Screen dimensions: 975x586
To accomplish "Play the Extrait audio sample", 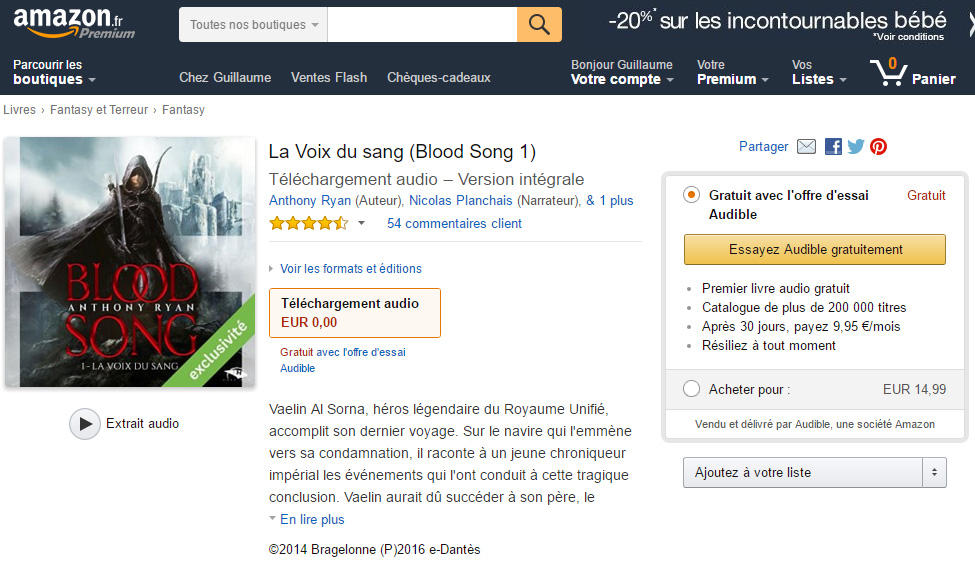I will 85,424.
